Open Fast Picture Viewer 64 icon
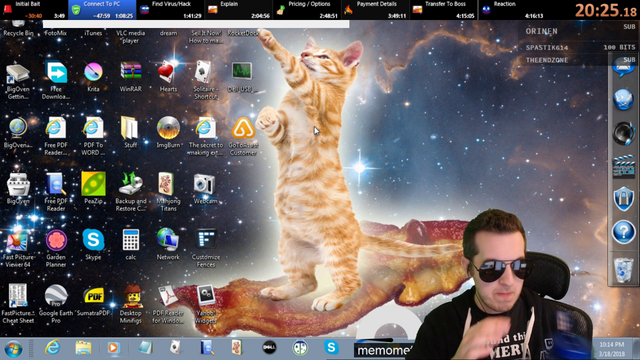 click(17, 240)
